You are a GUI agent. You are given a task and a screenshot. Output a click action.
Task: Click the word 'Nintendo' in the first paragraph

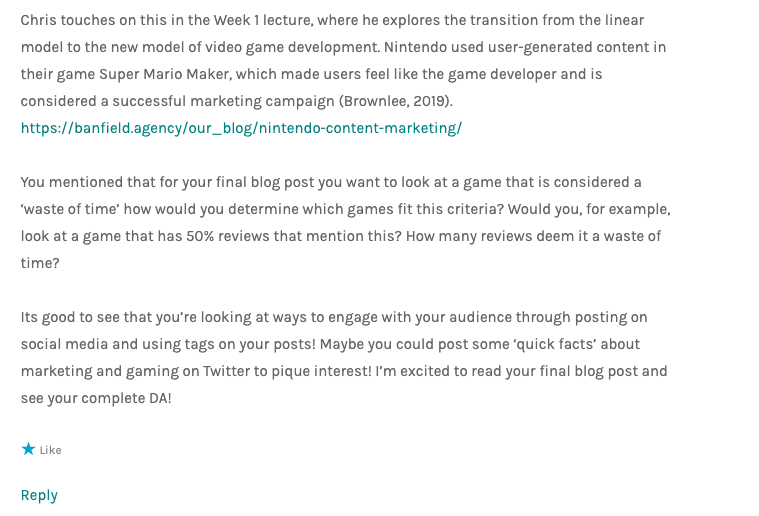click(415, 47)
